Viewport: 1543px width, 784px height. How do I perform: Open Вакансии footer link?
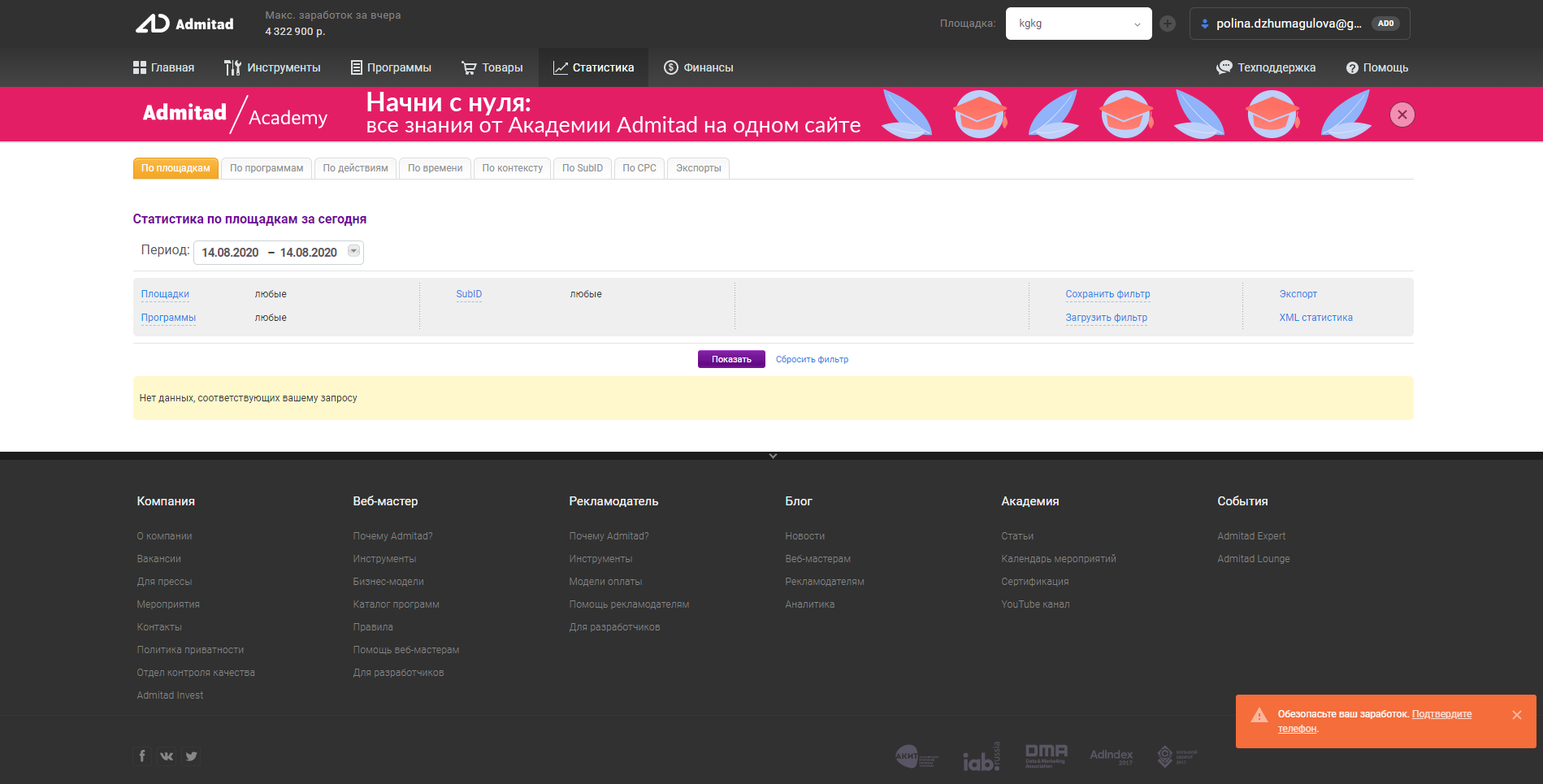(159, 559)
